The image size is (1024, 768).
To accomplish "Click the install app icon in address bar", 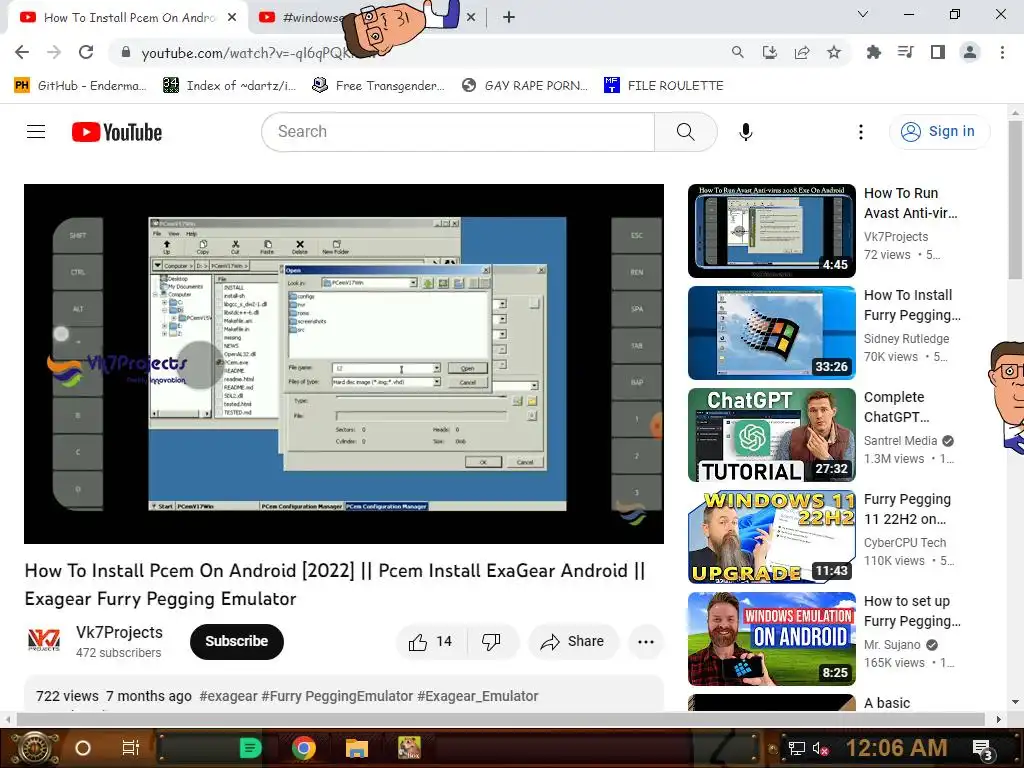I will click(770, 52).
